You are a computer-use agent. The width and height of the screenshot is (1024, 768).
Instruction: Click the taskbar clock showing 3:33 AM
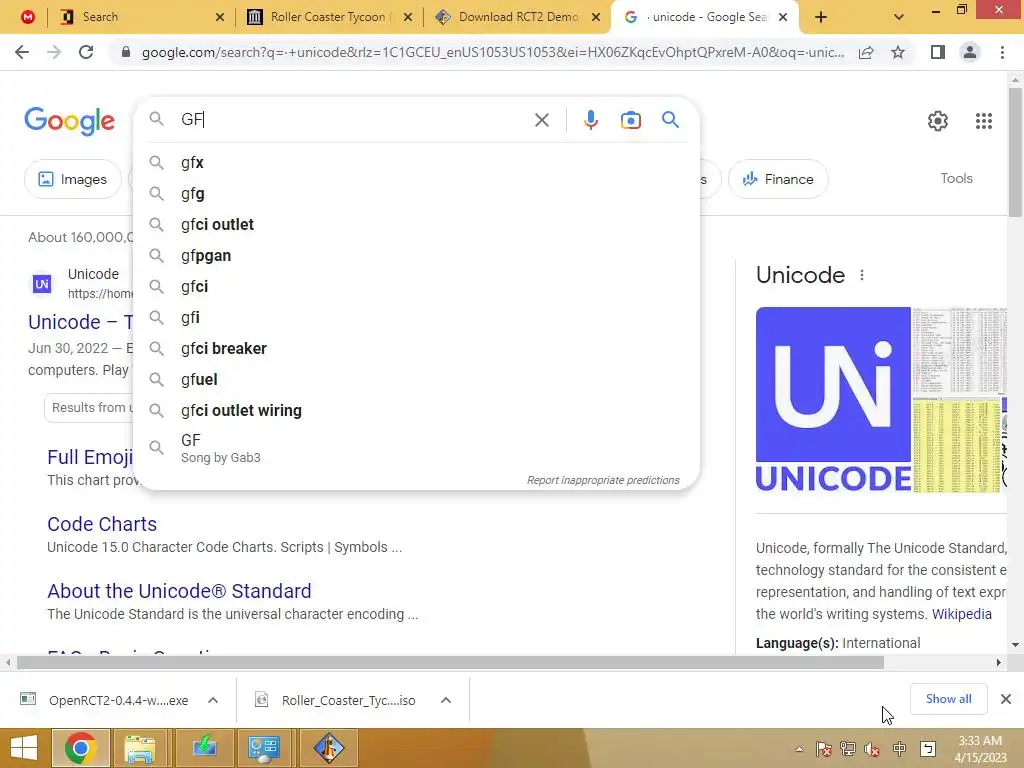click(x=980, y=749)
